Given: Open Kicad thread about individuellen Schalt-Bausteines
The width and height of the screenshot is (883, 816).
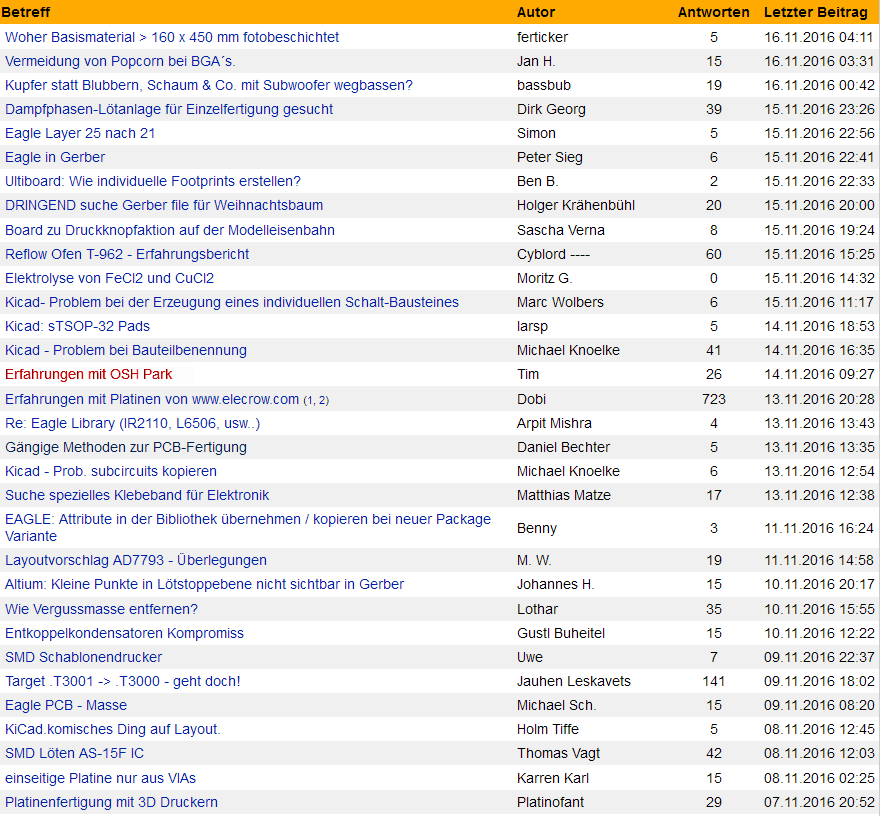Looking at the screenshot, I should 231,302.
